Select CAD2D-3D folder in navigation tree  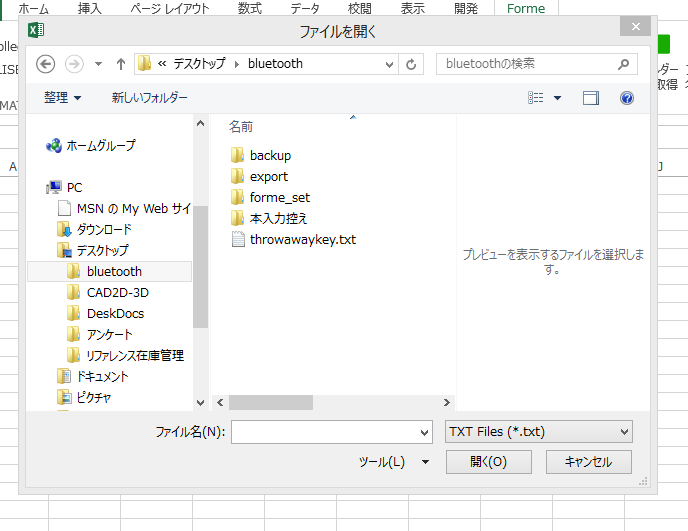pos(117,292)
